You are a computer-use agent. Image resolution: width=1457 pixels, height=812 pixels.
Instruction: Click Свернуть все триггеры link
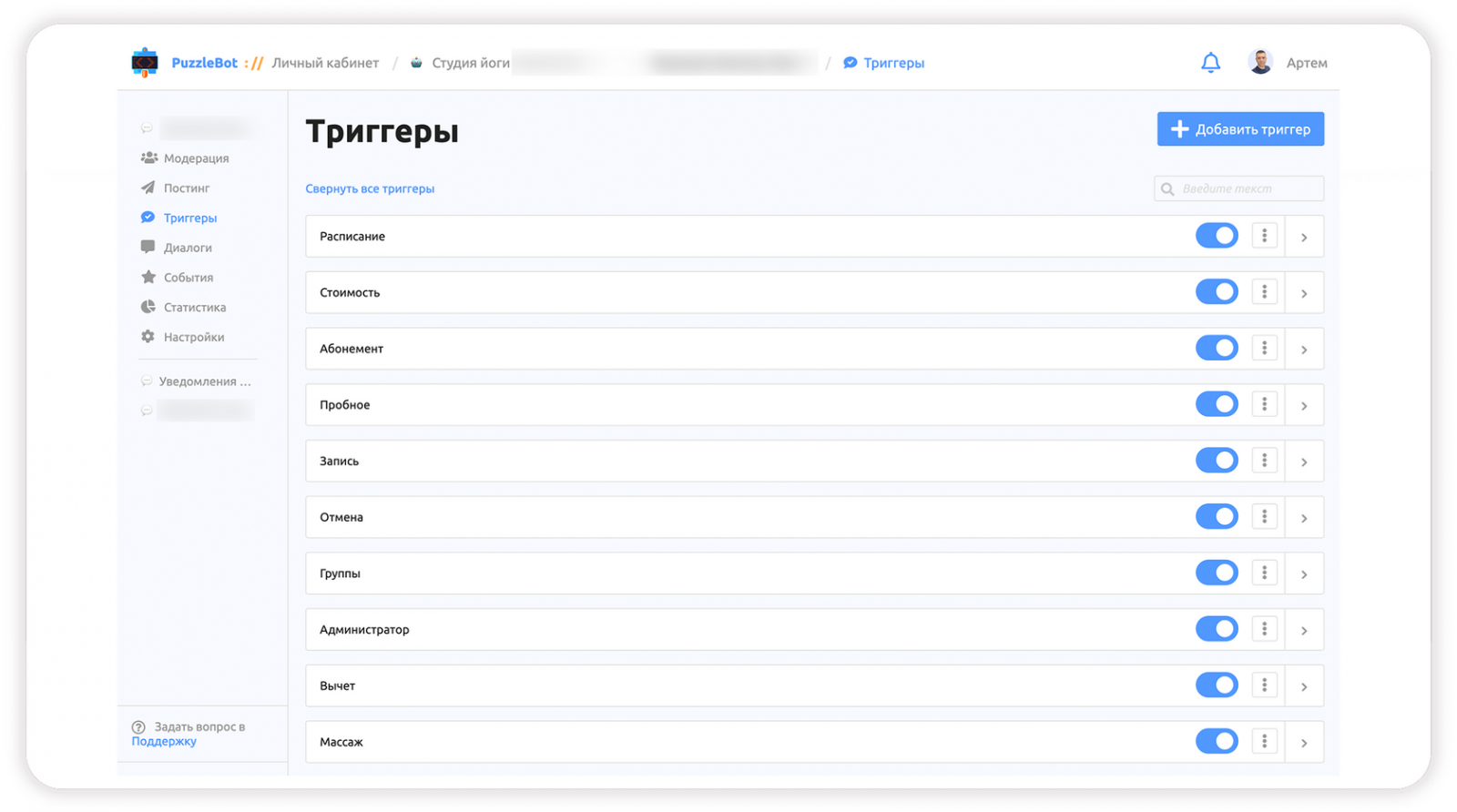(370, 189)
